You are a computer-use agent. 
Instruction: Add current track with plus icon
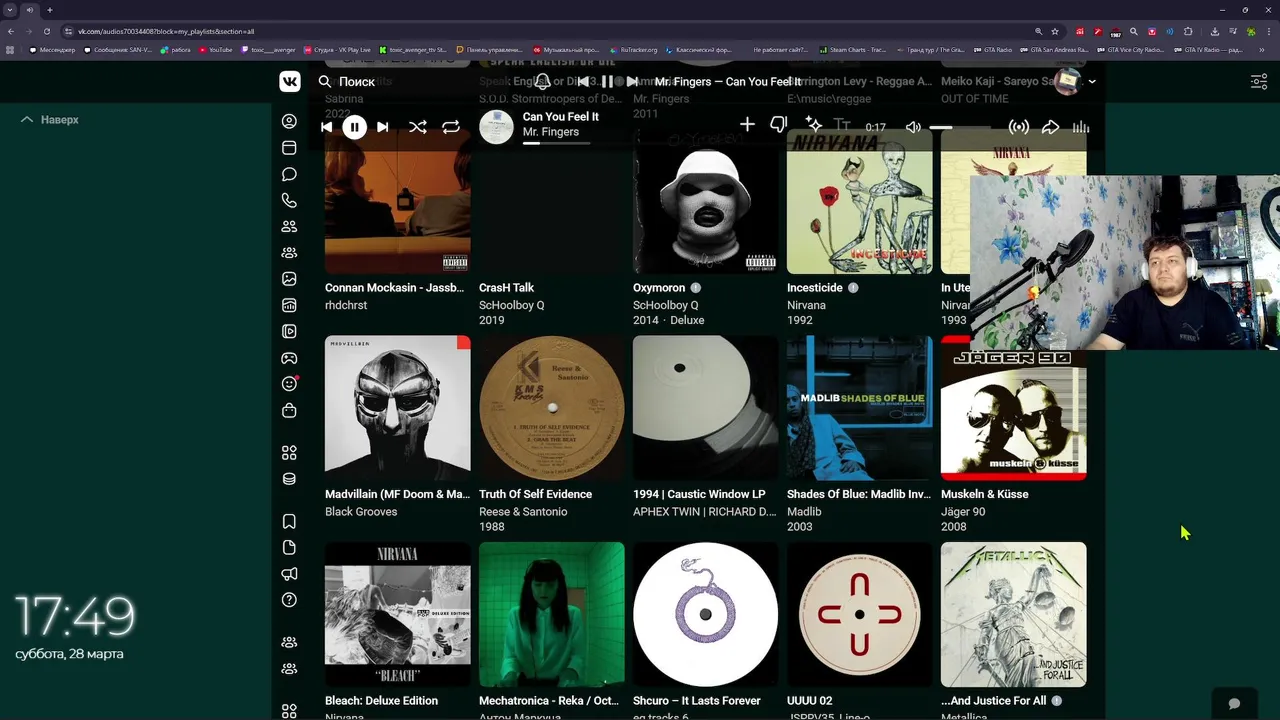click(747, 125)
